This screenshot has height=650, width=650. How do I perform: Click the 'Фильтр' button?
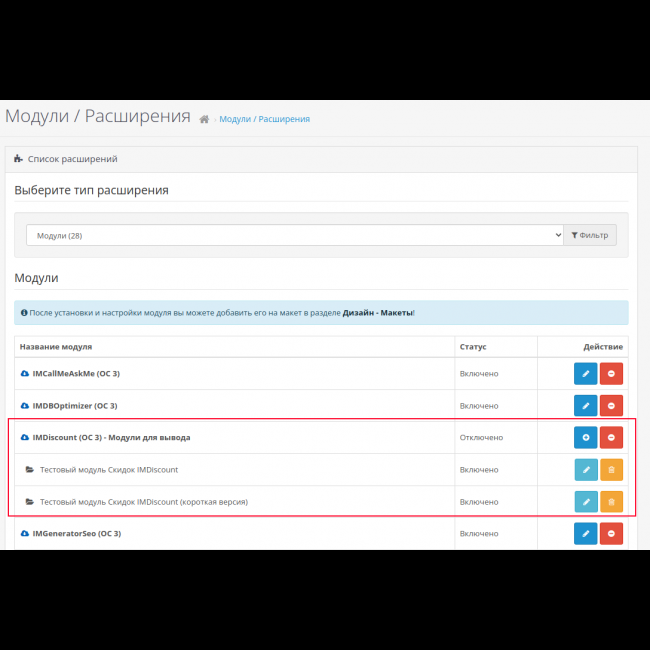click(x=590, y=235)
